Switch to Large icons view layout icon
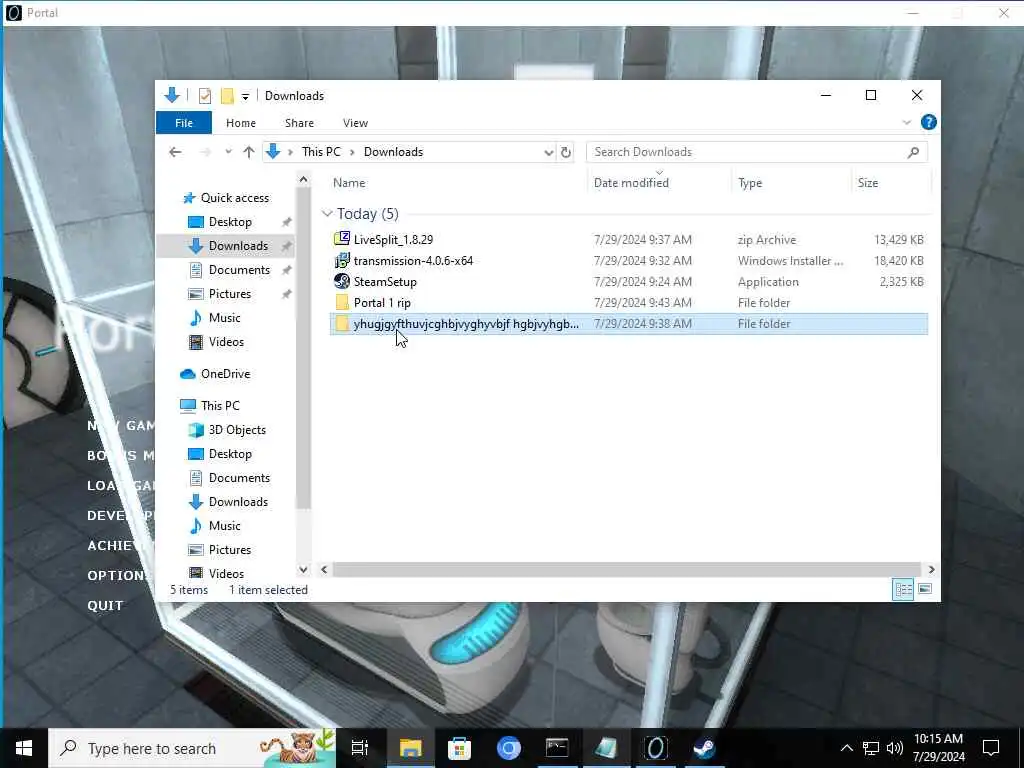 (x=925, y=589)
